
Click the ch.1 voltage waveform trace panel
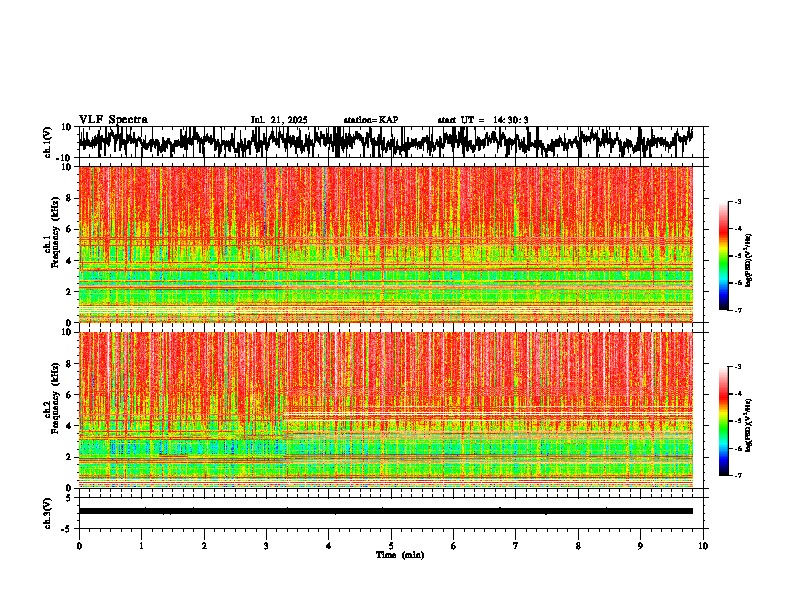[391, 142]
